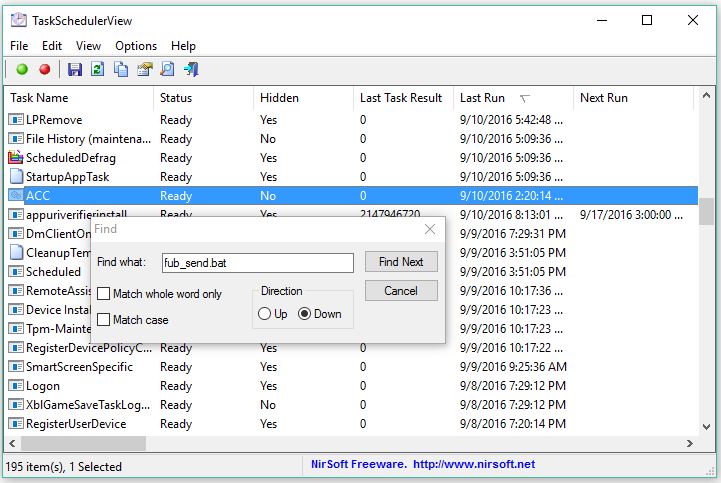Close the Find dialog with X
The width and height of the screenshot is (721, 483).
point(430,229)
